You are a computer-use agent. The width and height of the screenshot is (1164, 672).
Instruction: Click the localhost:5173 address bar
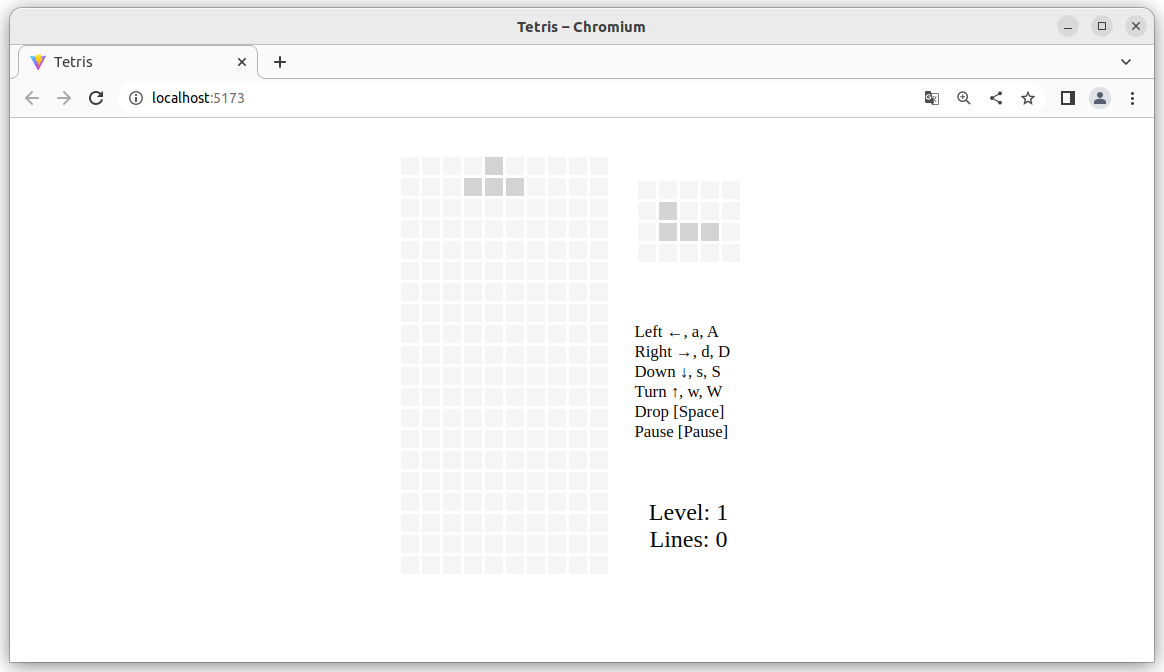pyautogui.click(x=500, y=98)
